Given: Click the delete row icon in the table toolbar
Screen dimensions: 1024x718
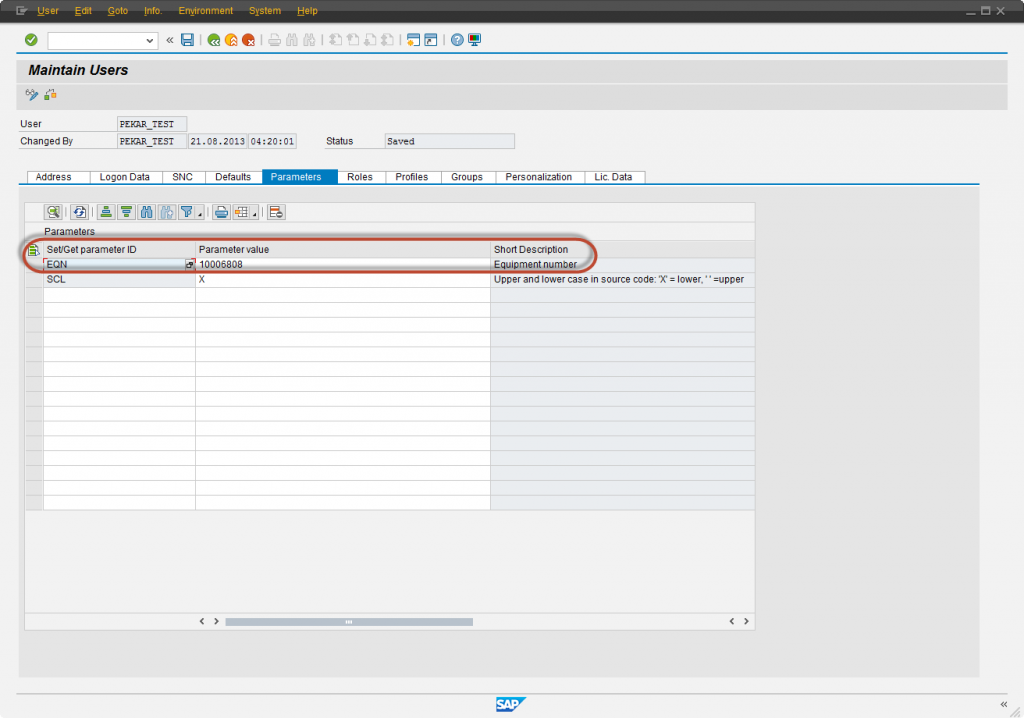Looking at the screenshot, I should click(276, 212).
